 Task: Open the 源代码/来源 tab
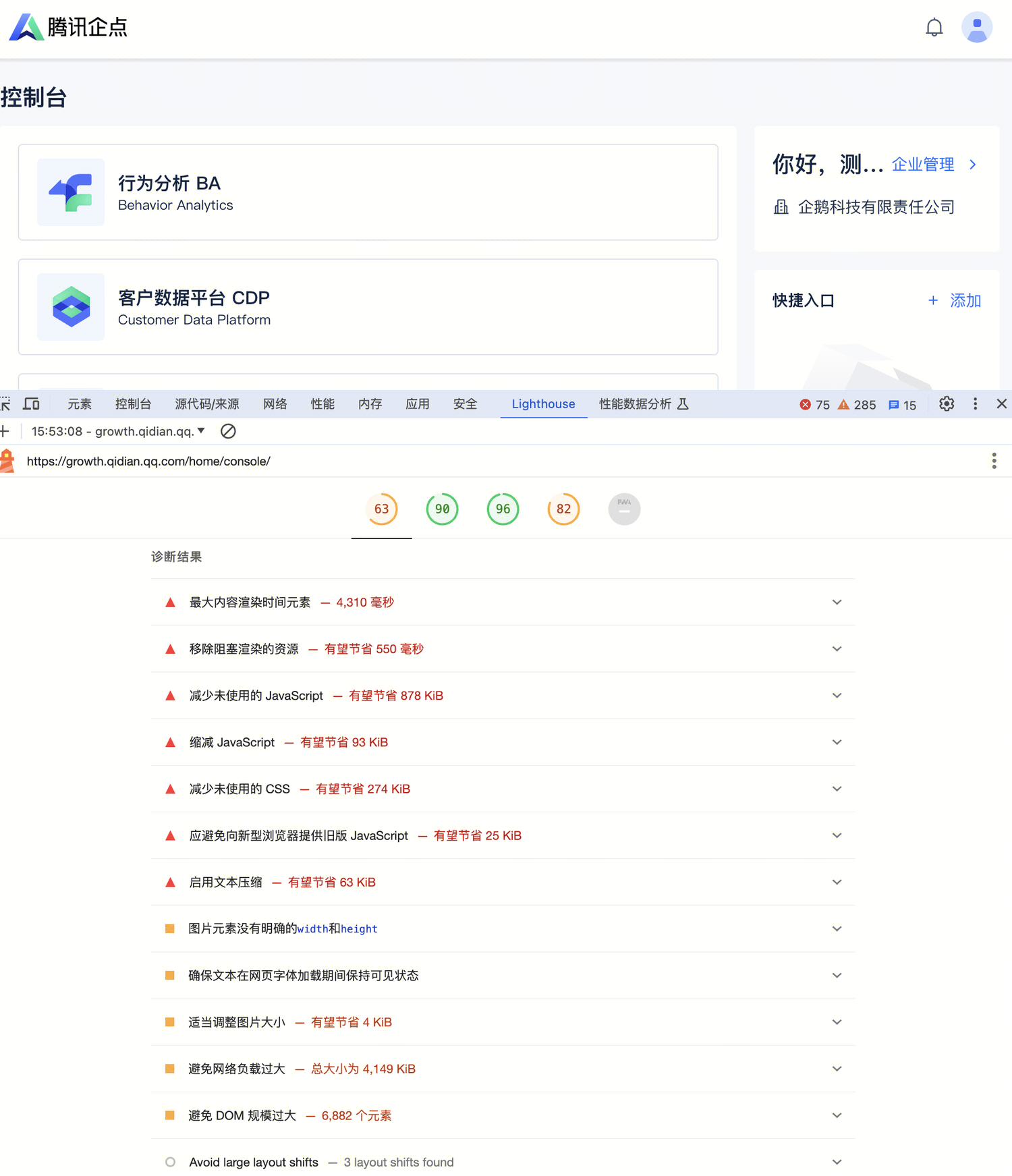pos(207,404)
